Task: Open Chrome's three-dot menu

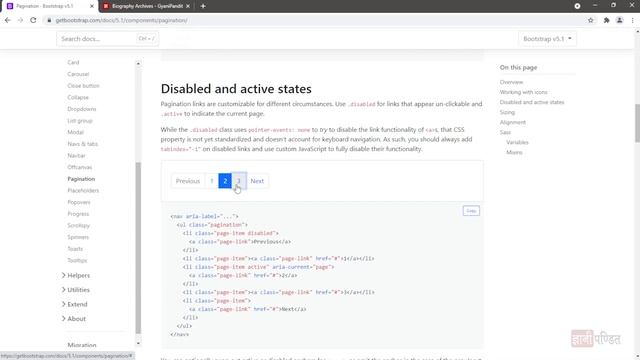Action: pyautogui.click(x=633, y=20)
